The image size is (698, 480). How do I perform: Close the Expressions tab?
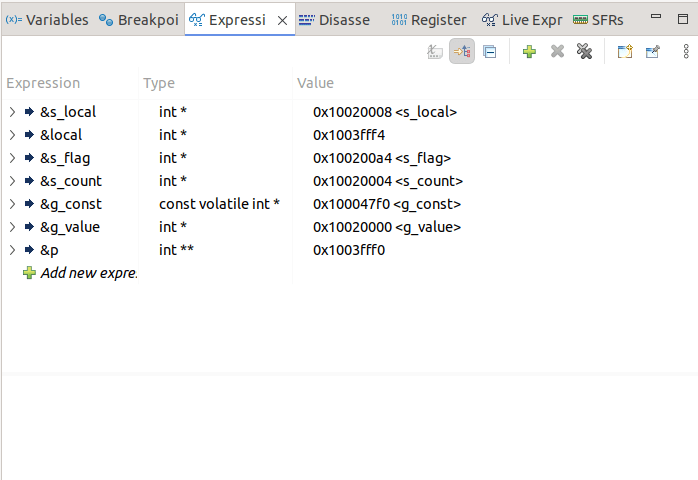pyautogui.click(x=282, y=20)
